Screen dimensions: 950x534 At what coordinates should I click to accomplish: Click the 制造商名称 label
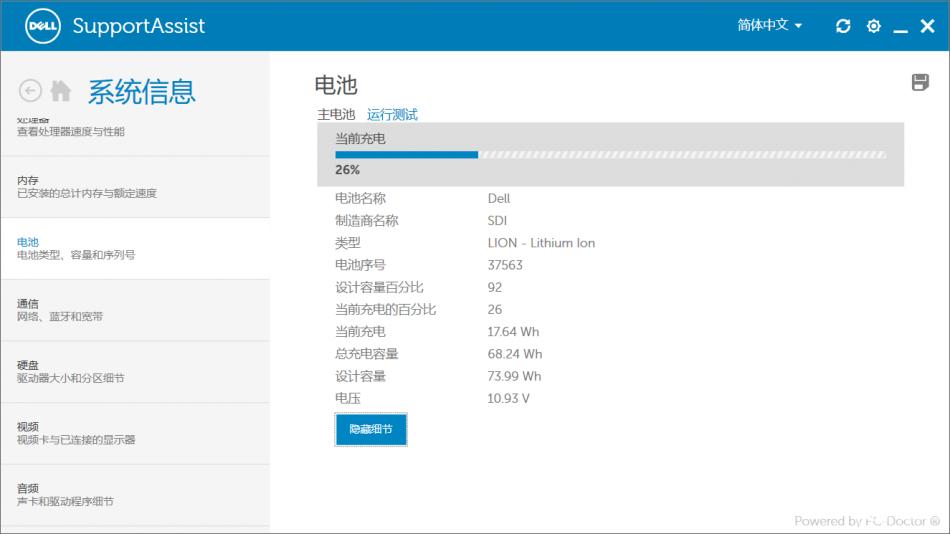click(367, 221)
